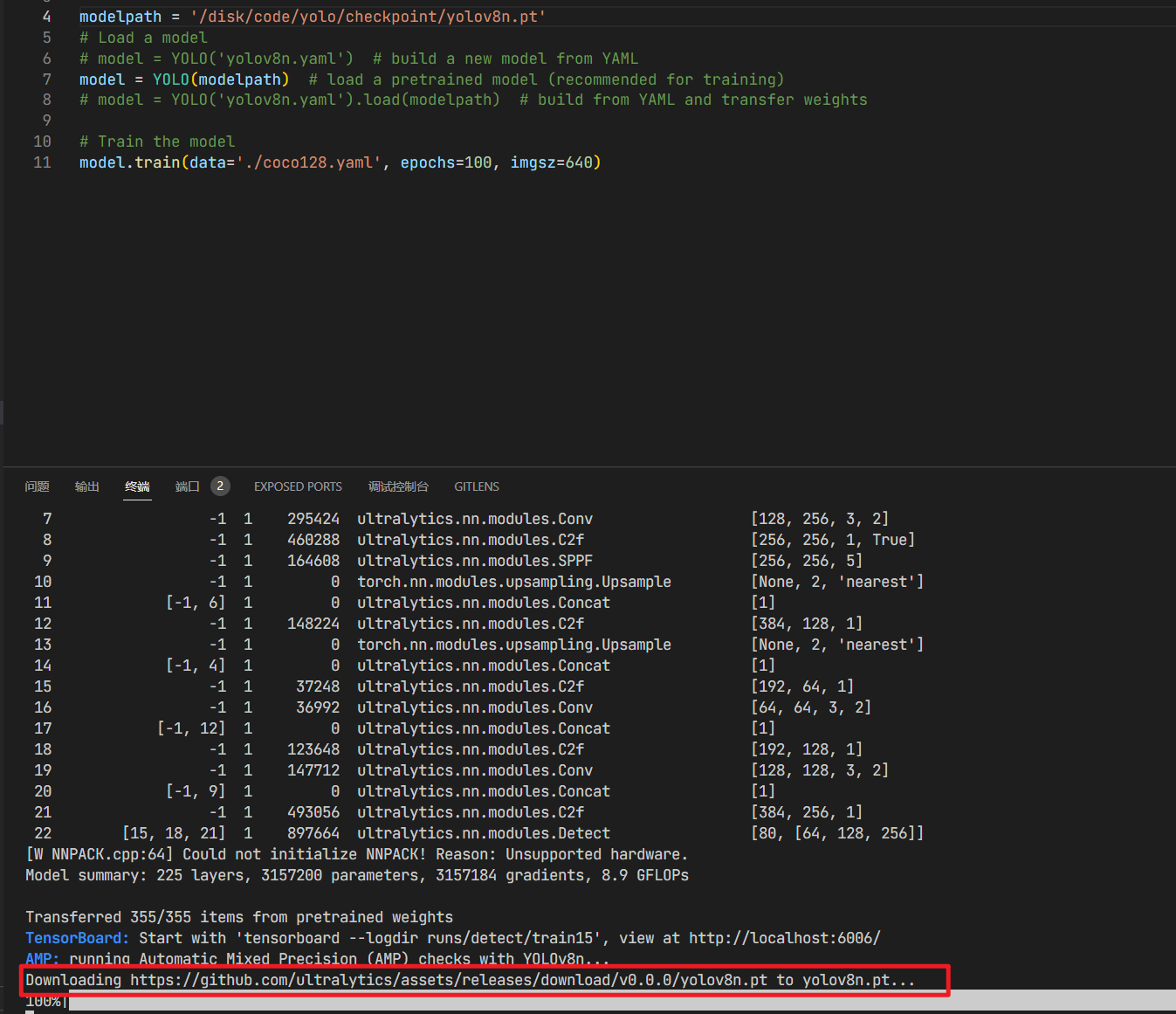Screen dimensions: 1176x1014
Task: Open the 调试控制台 (Debug Console) tab
Action: [x=398, y=486]
